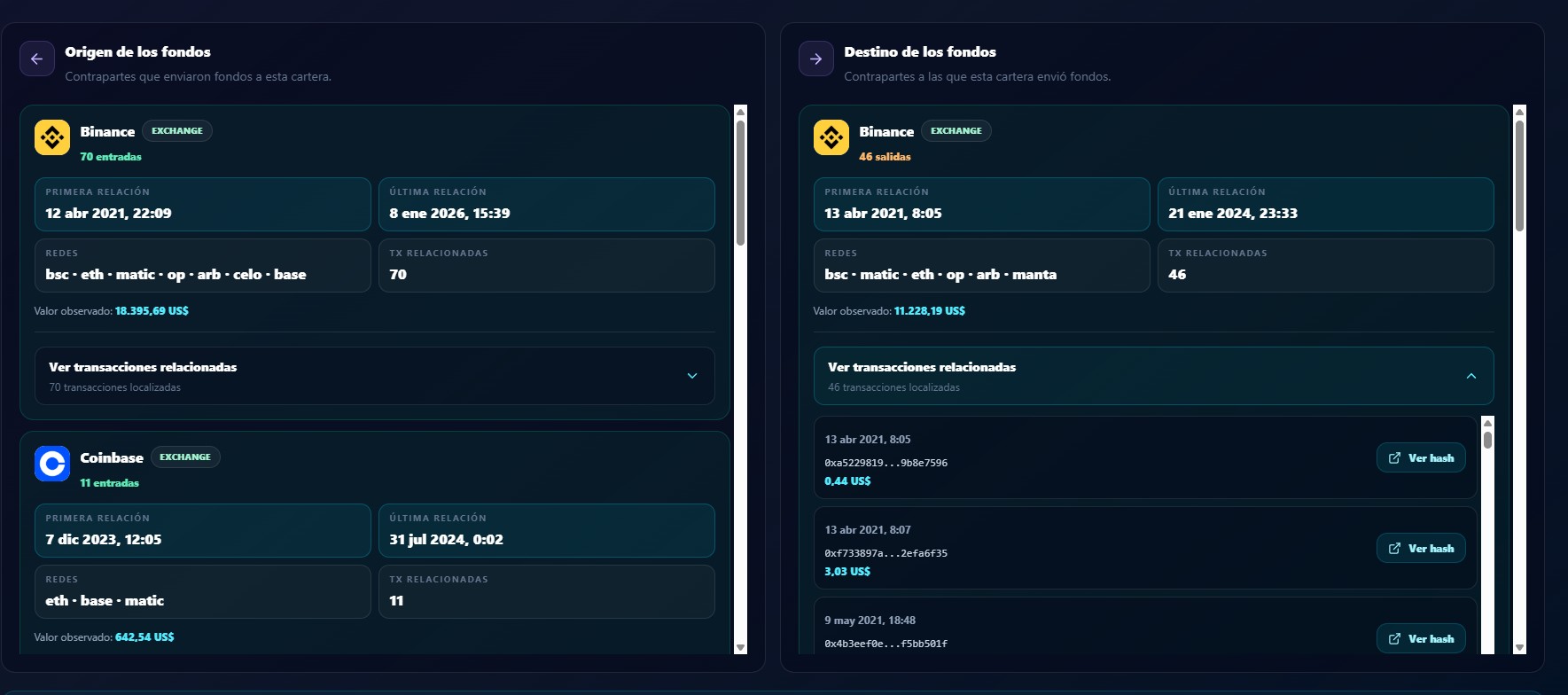Click the left arrow icon beside Origen de los fondos
Image resolution: width=1568 pixels, height=695 pixels.
(x=37, y=59)
